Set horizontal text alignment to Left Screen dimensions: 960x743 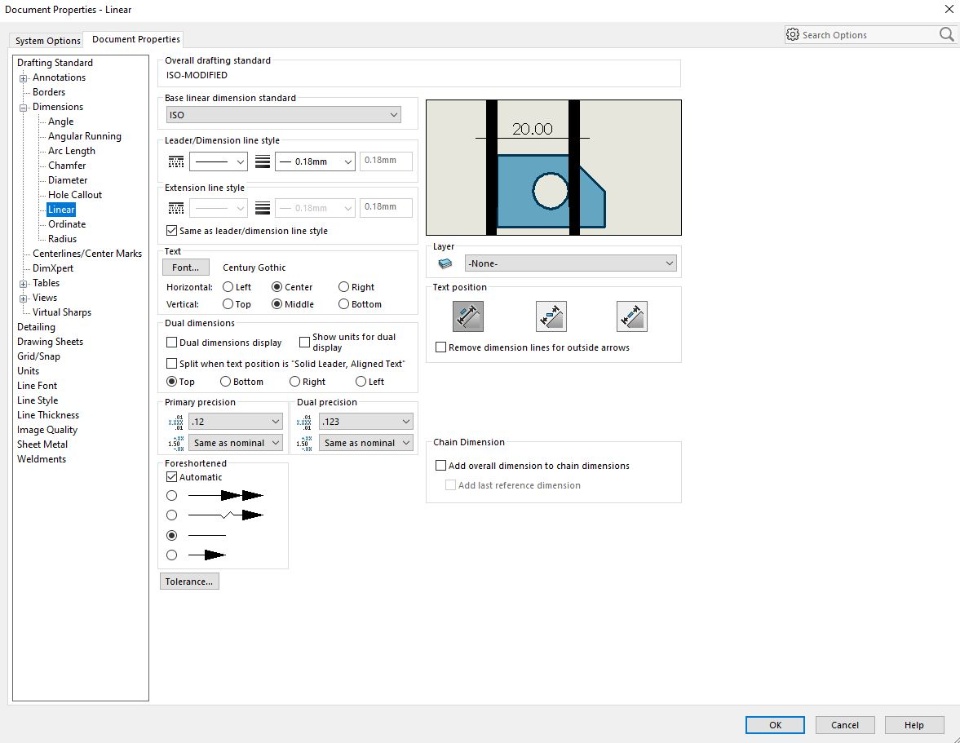(228, 287)
